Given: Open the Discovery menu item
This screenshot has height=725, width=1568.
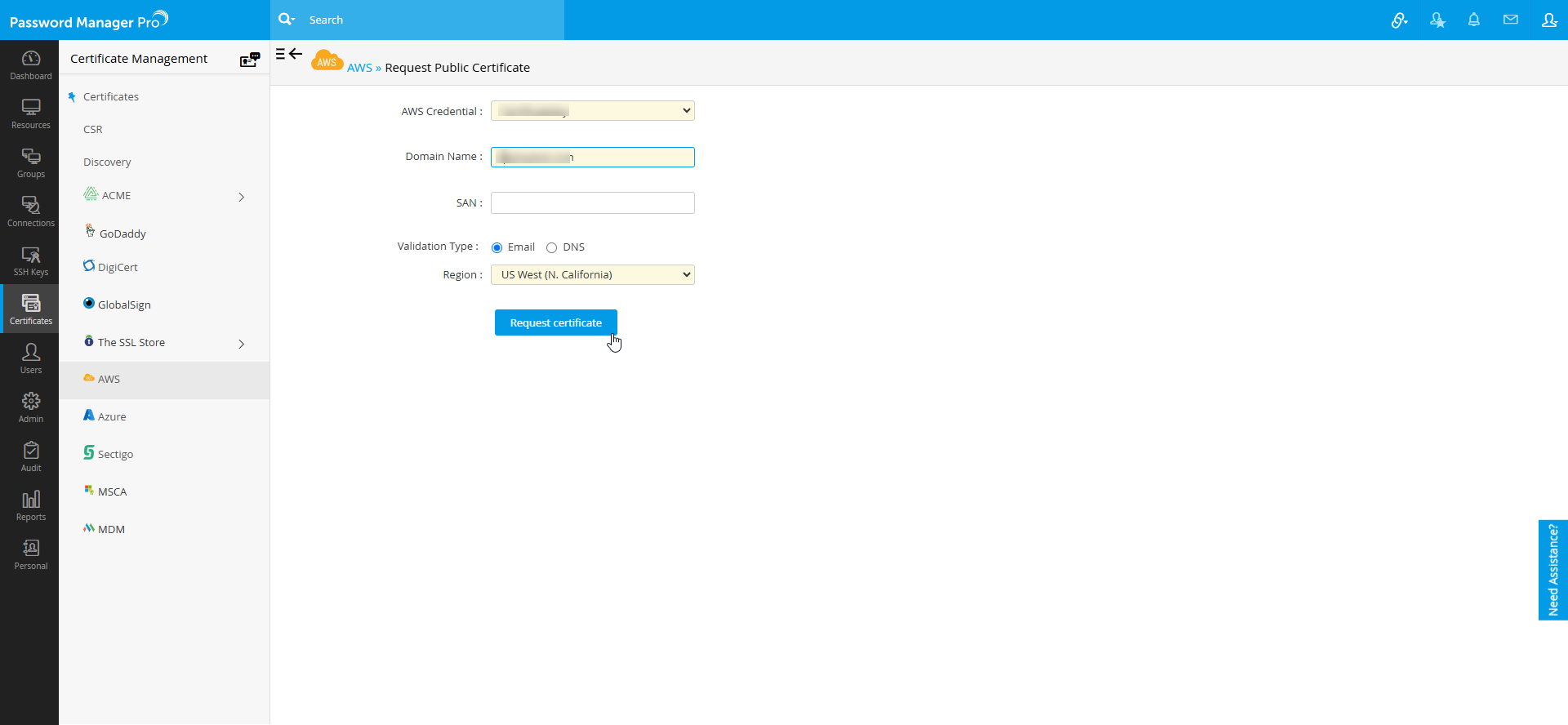Looking at the screenshot, I should tap(107, 162).
